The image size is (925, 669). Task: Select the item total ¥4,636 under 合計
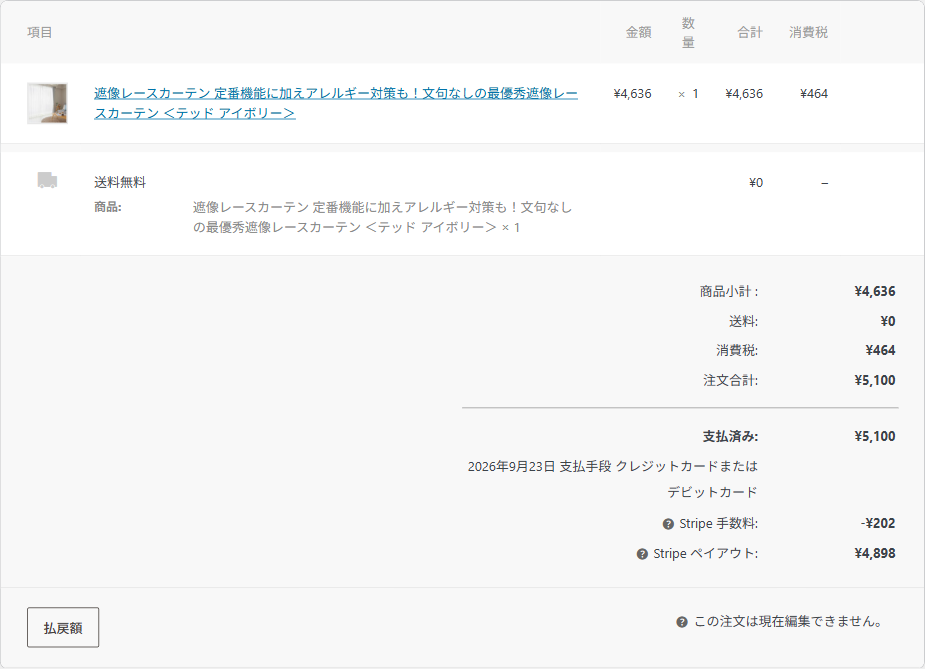(744, 94)
